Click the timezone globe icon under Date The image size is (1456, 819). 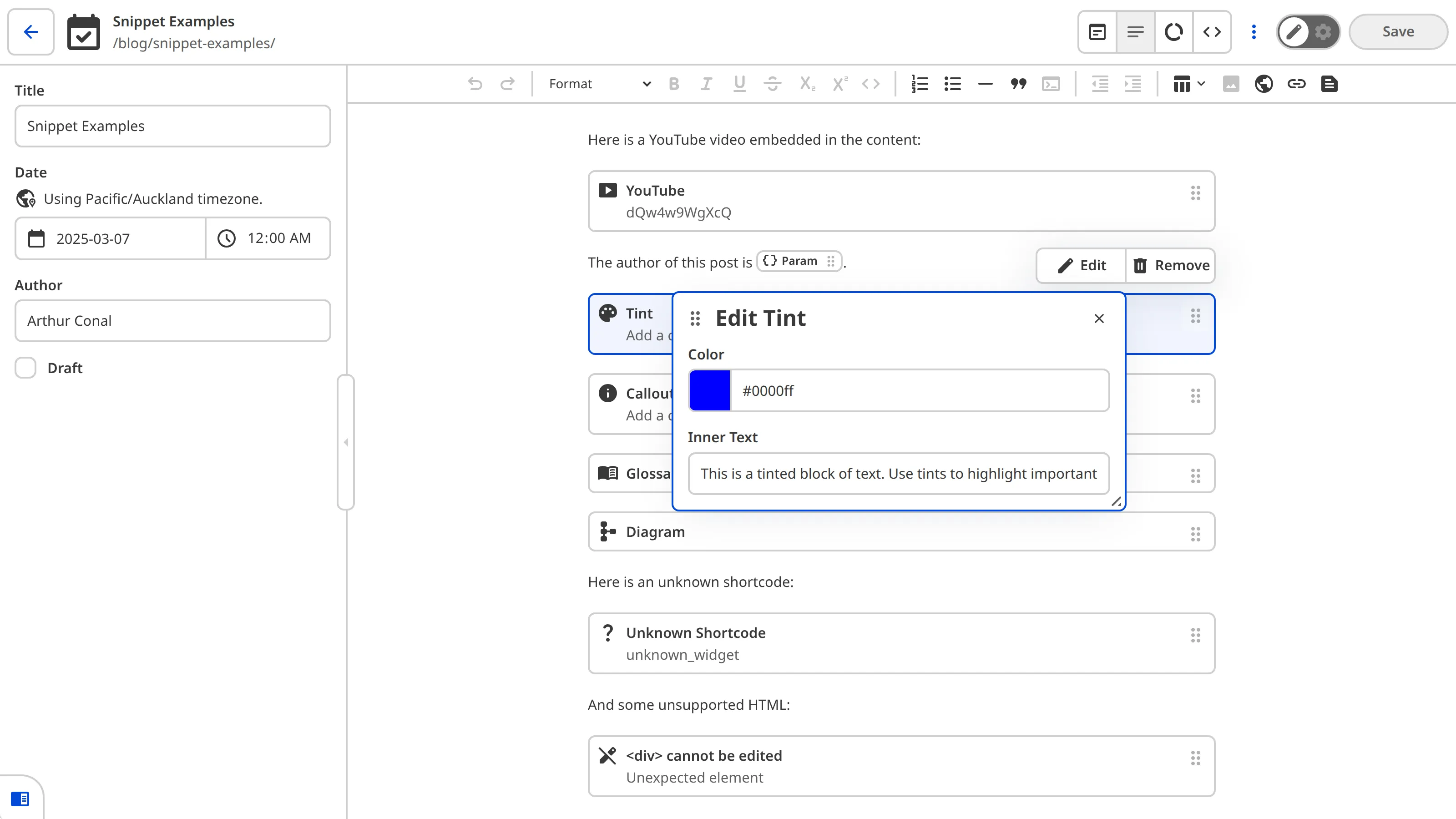pos(26,199)
